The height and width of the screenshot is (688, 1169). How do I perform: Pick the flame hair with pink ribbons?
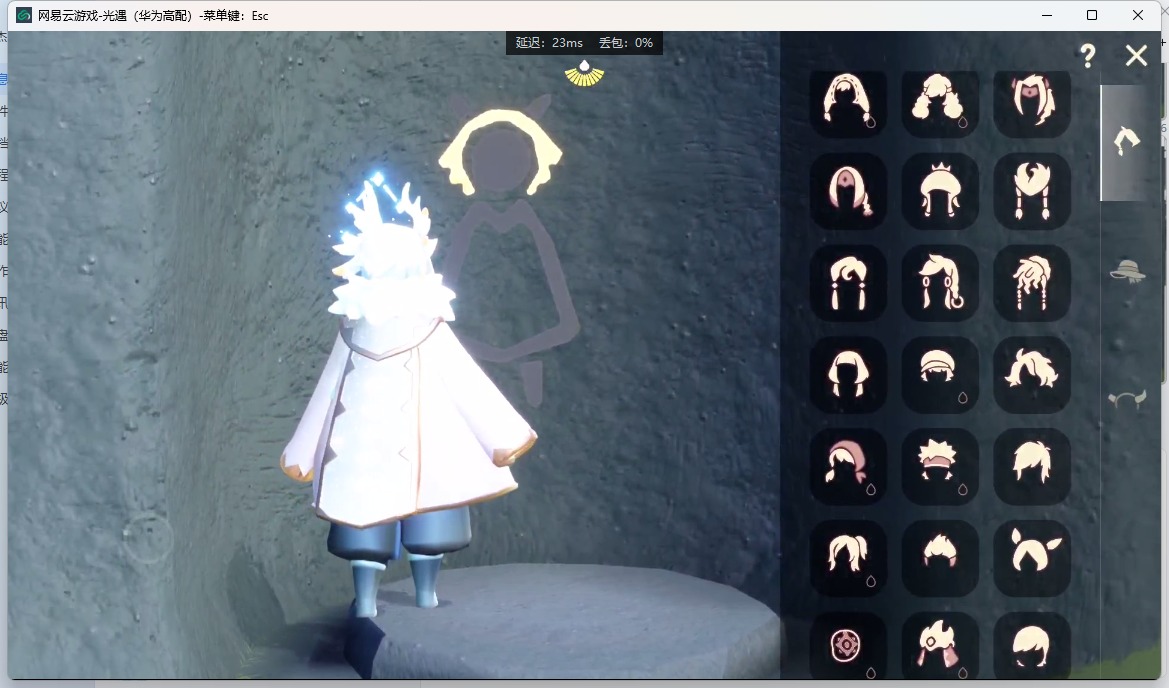[939, 646]
